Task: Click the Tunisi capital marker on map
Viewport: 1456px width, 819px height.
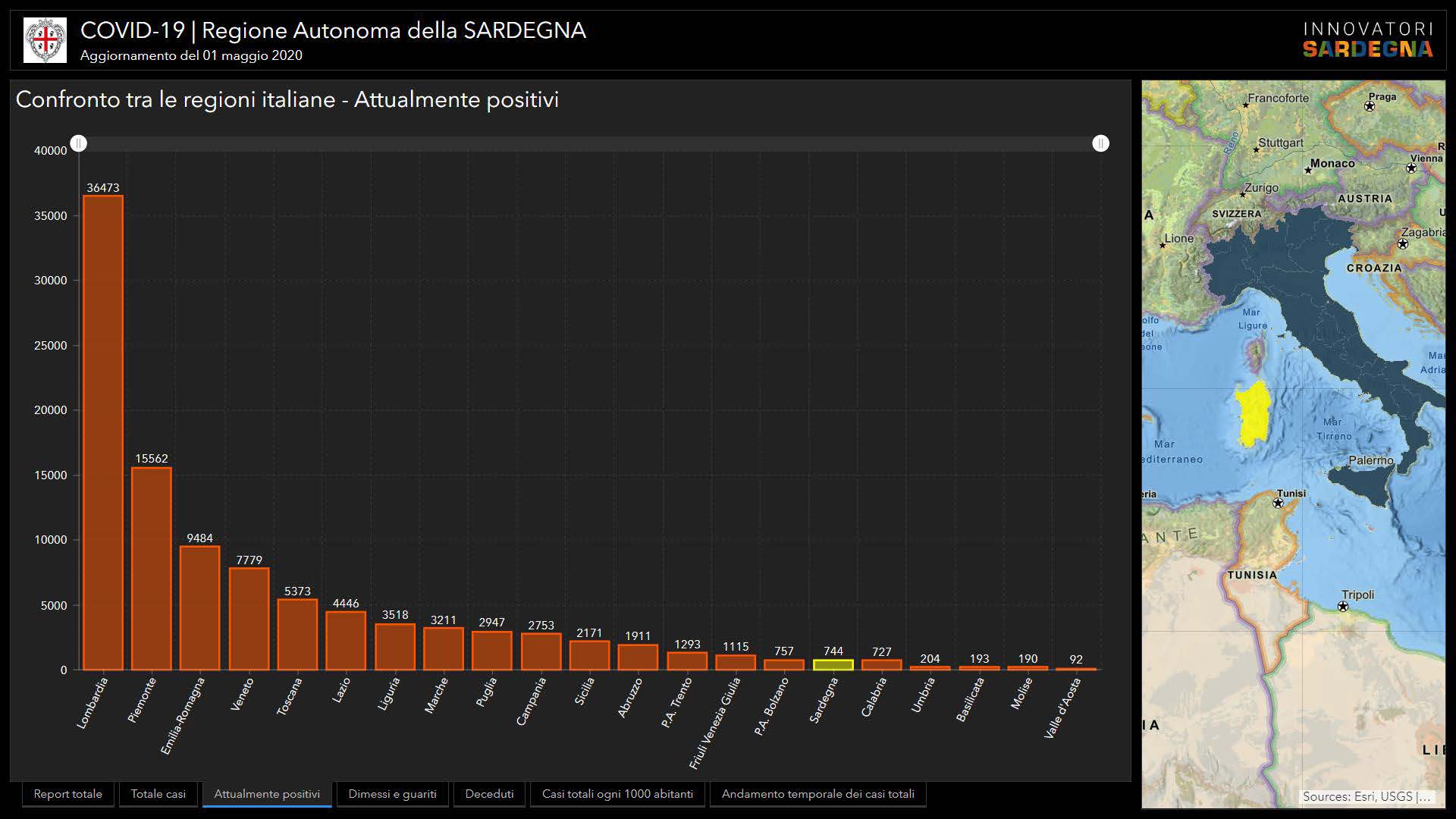Action: [1278, 503]
